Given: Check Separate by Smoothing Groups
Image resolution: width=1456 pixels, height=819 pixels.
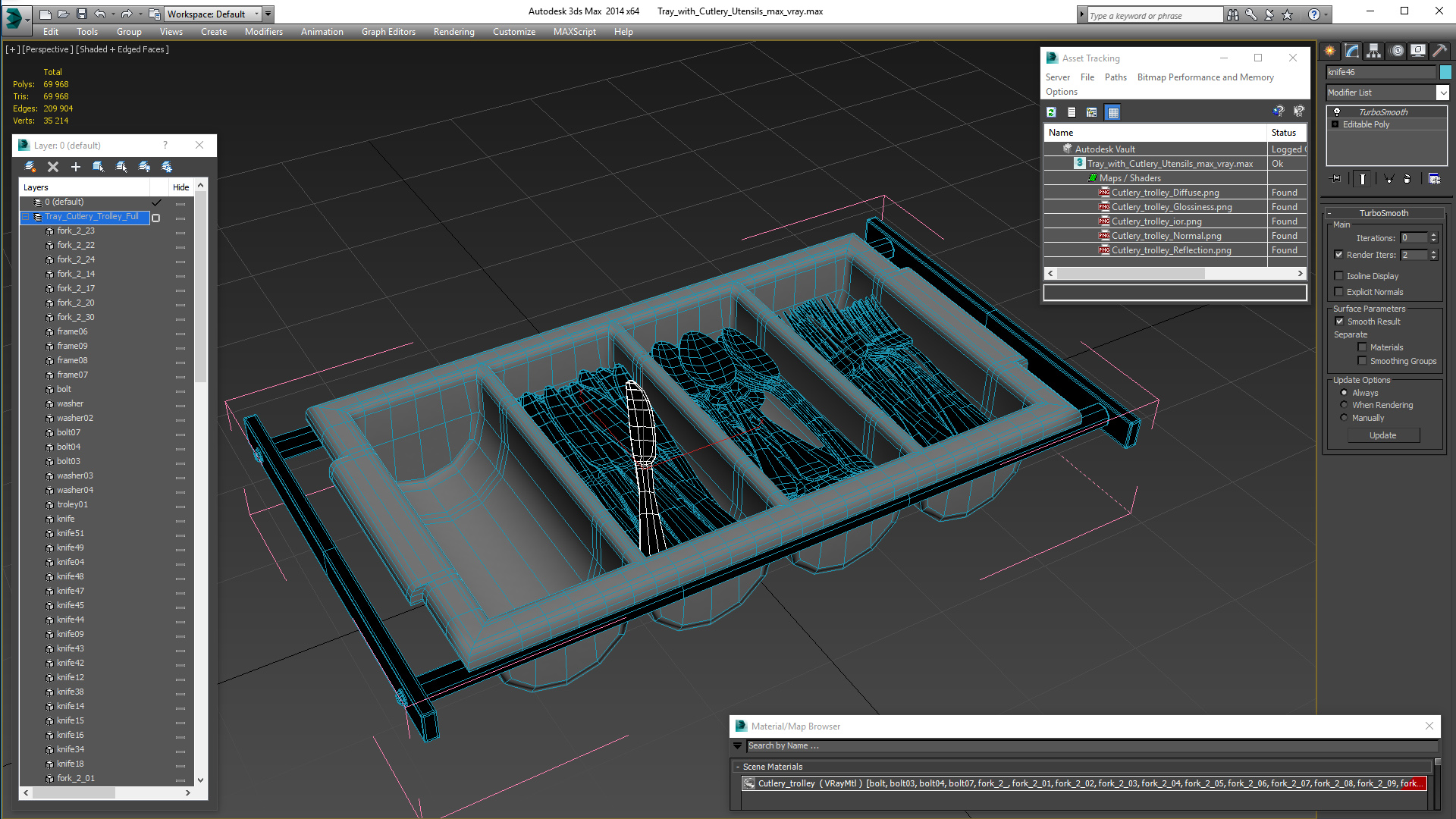Looking at the screenshot, I should pos(1362,361).
